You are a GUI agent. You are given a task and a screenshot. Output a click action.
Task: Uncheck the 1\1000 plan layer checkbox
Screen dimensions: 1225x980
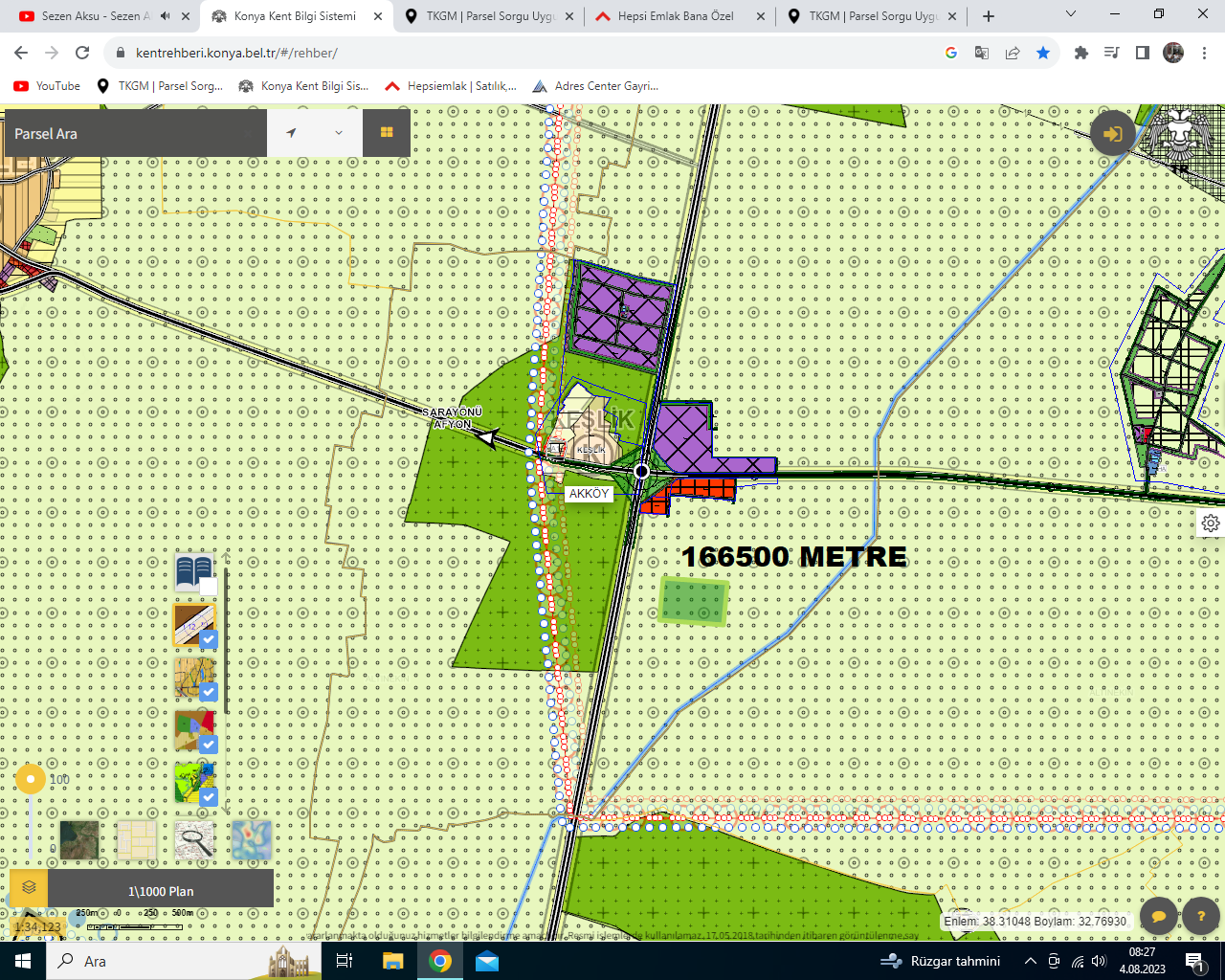[208, 639]
